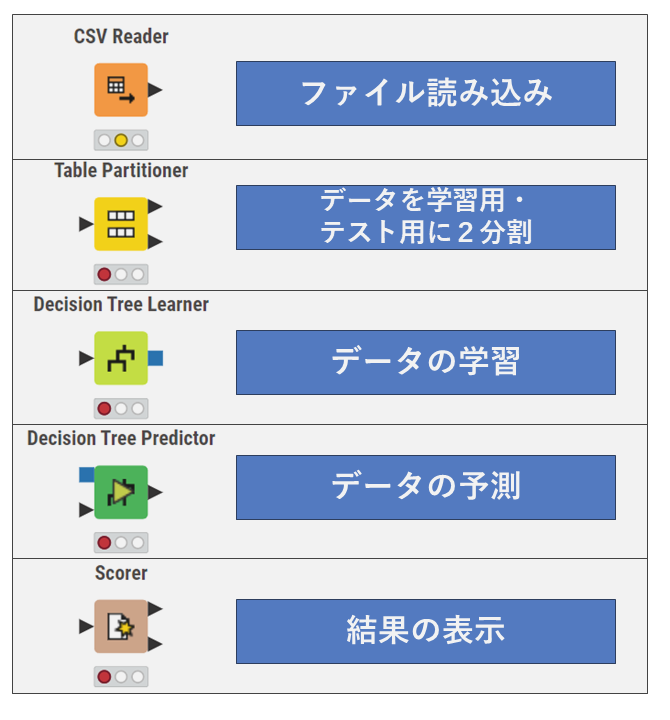The image size is (670, 720).
Task: Click the orange CSV Reader node icon
Action: coord(121,90)
